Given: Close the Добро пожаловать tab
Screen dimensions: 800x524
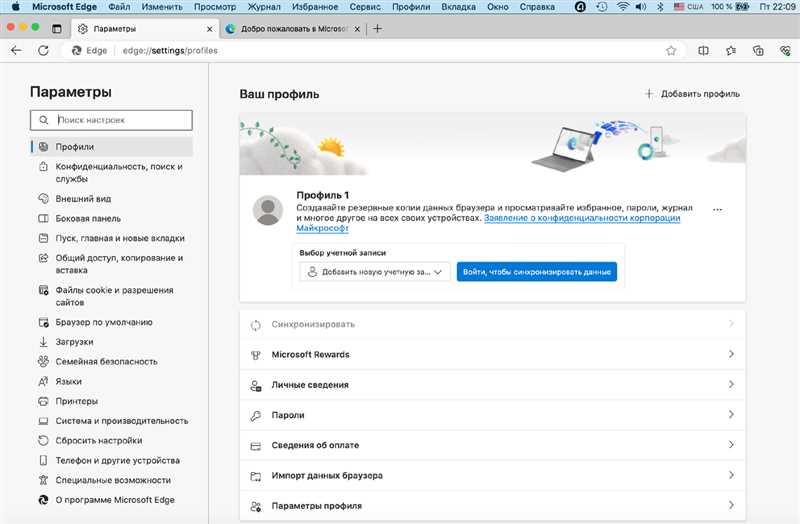Looking at the screenshot, I should tap(357, 29).
